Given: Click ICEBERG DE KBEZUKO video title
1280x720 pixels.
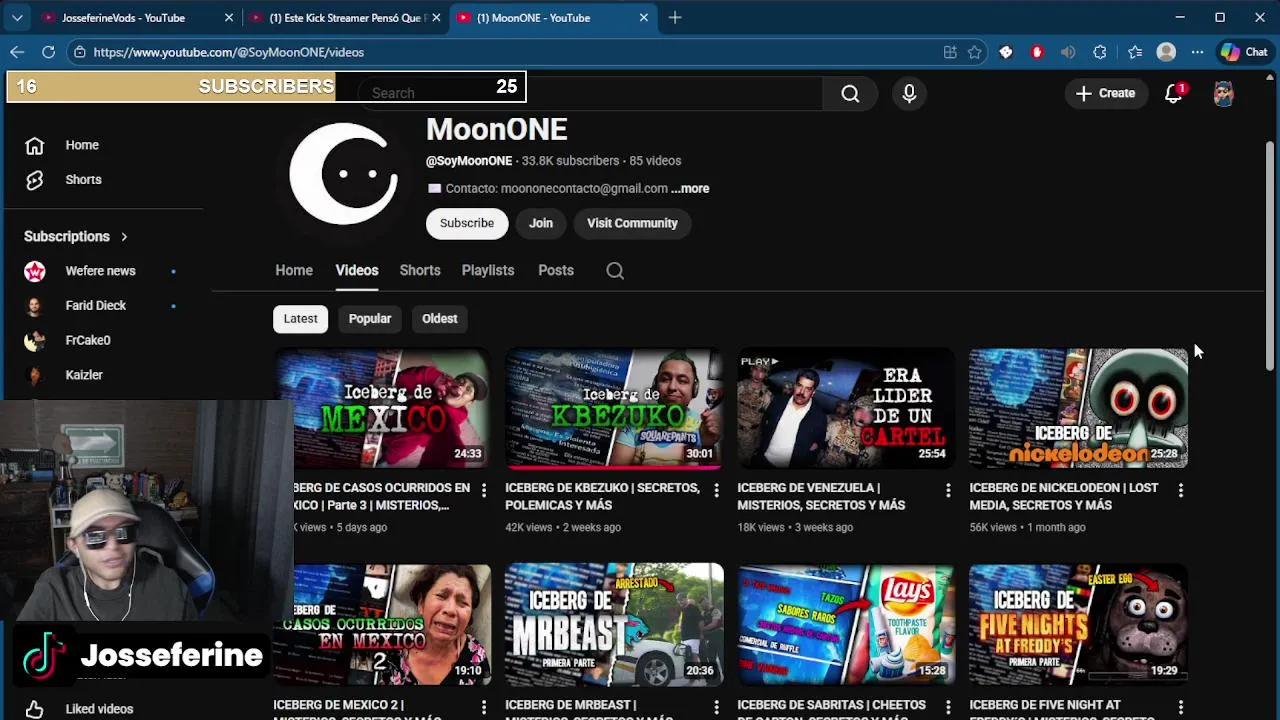Looking at the screenshot, I should [x=602, y=496].
